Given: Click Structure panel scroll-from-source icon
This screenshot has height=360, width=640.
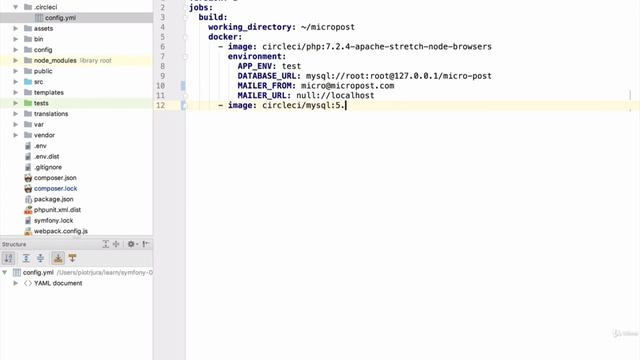Looking at the screenshot, I should click(105, 244).
